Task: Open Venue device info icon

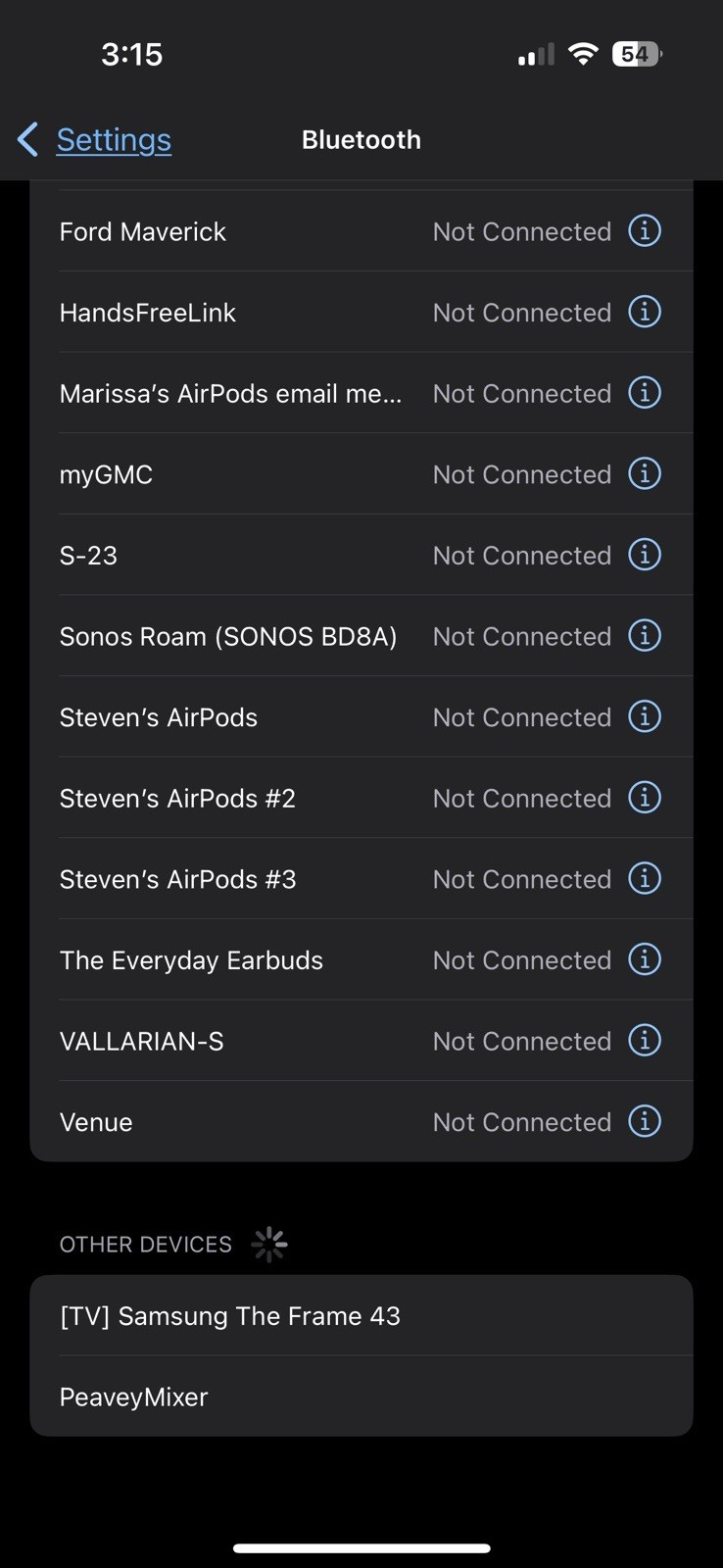Action: pyautogui.click(x=644, y=1121)
